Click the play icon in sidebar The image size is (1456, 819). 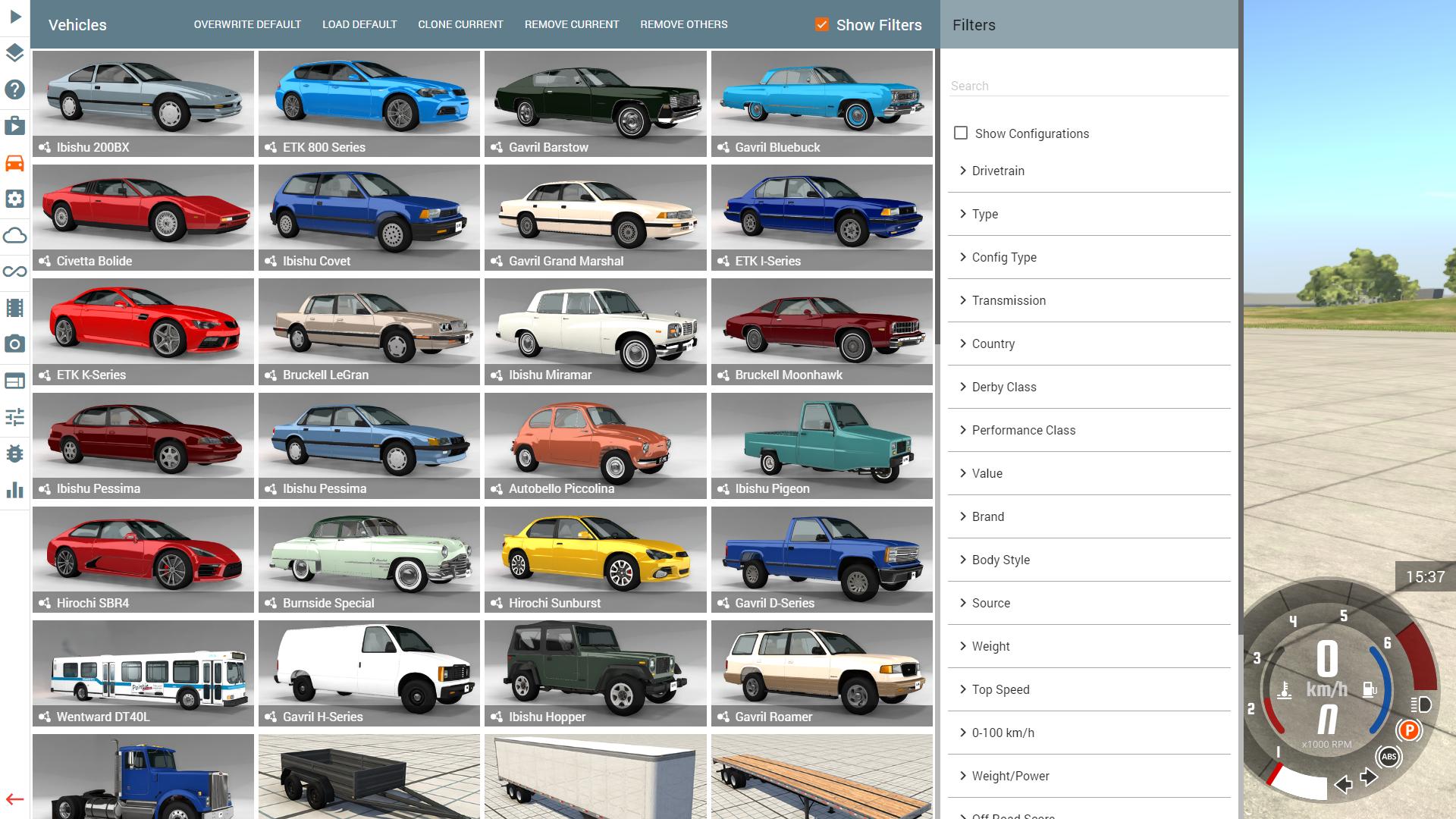[15, 17]
